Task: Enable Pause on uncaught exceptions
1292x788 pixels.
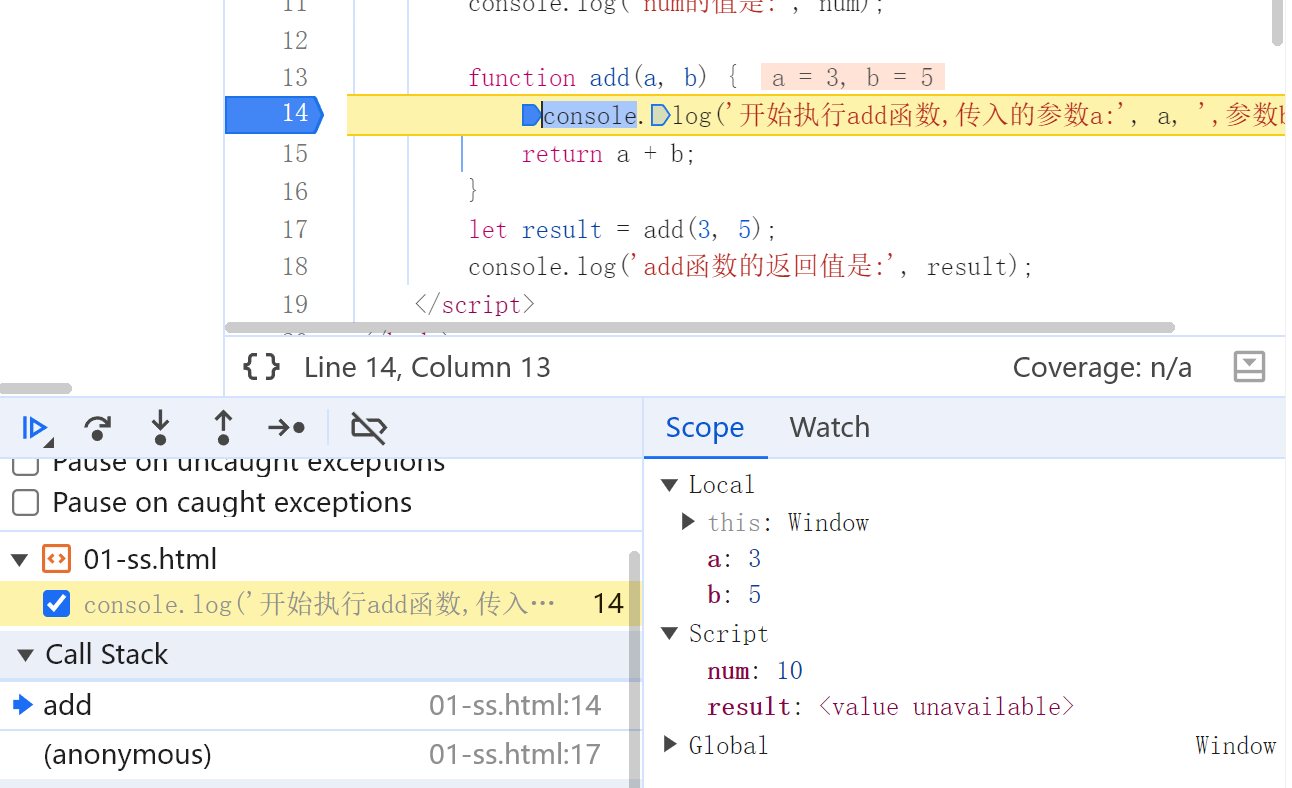Action: tap(25, 465)
